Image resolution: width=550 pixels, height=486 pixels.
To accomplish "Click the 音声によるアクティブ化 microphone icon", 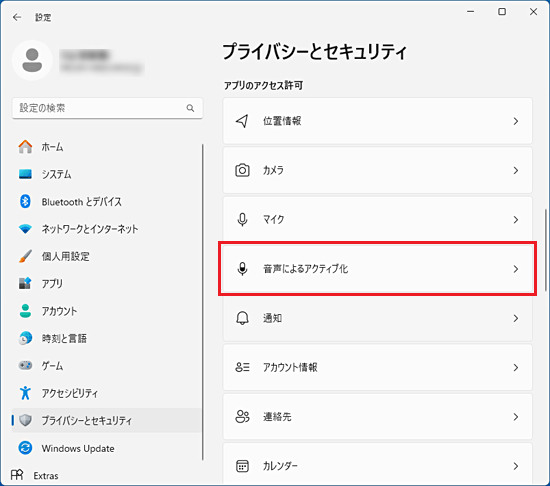I will click(242, 269).
